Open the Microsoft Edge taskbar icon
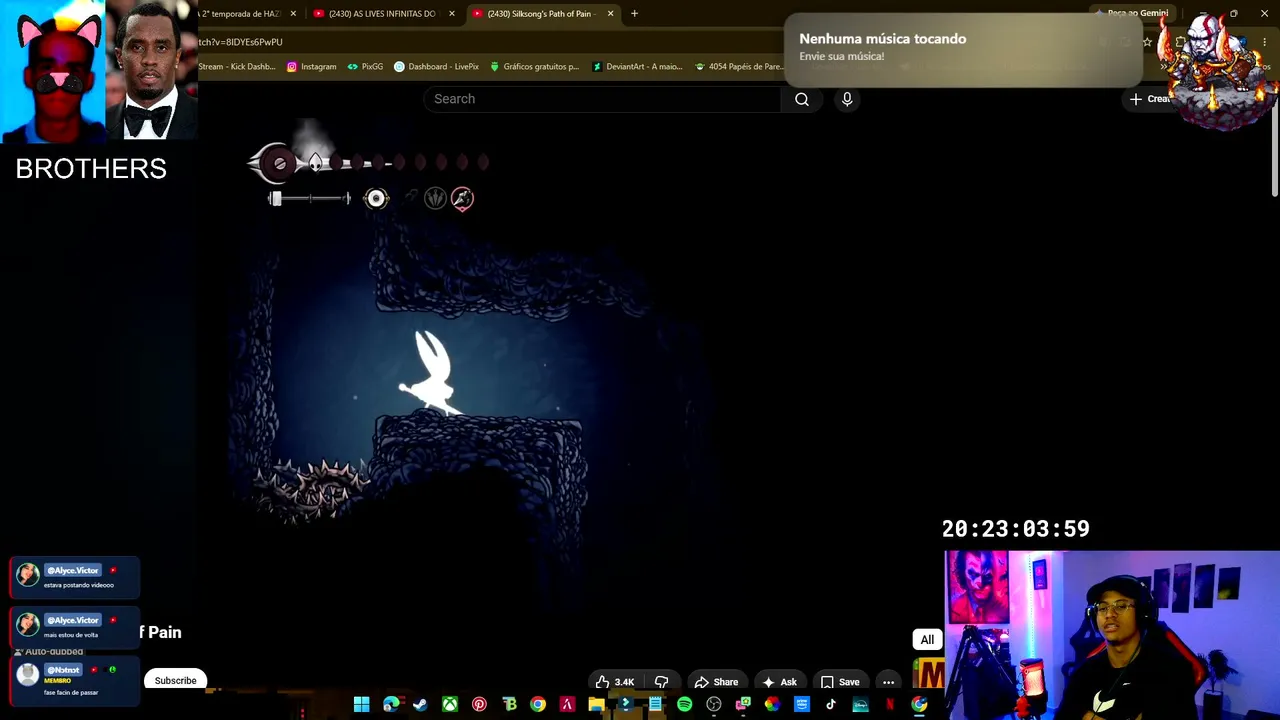 [x=391, y=705]
